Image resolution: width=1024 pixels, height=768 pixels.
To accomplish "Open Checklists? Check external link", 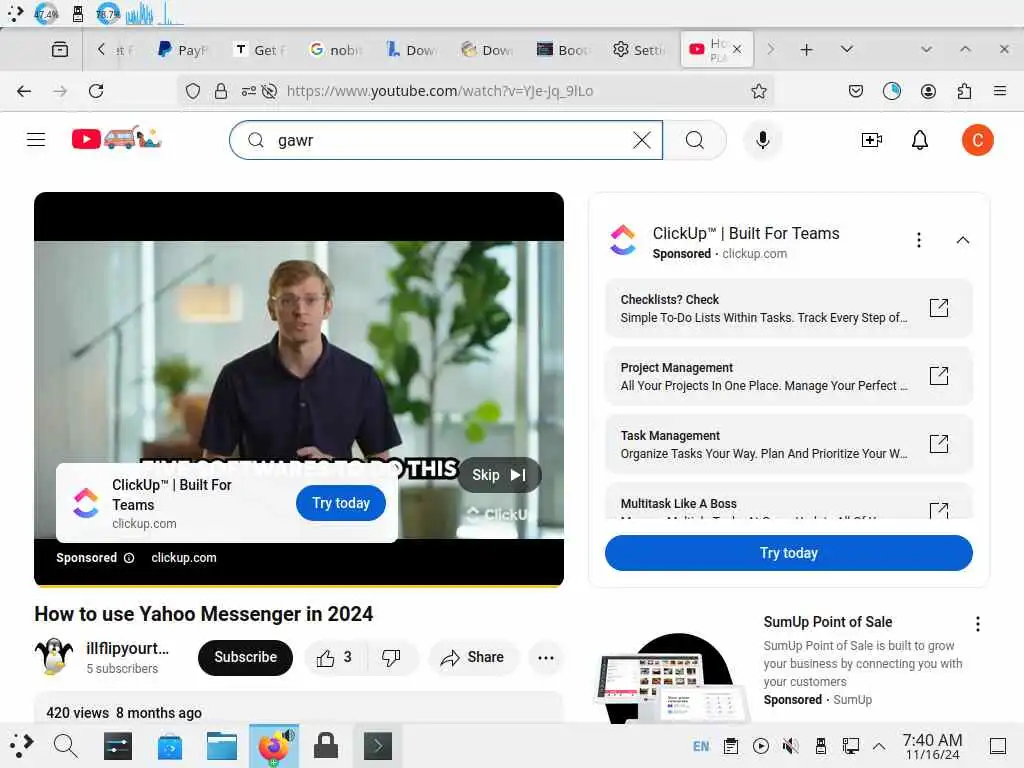I will click(938, 308).
